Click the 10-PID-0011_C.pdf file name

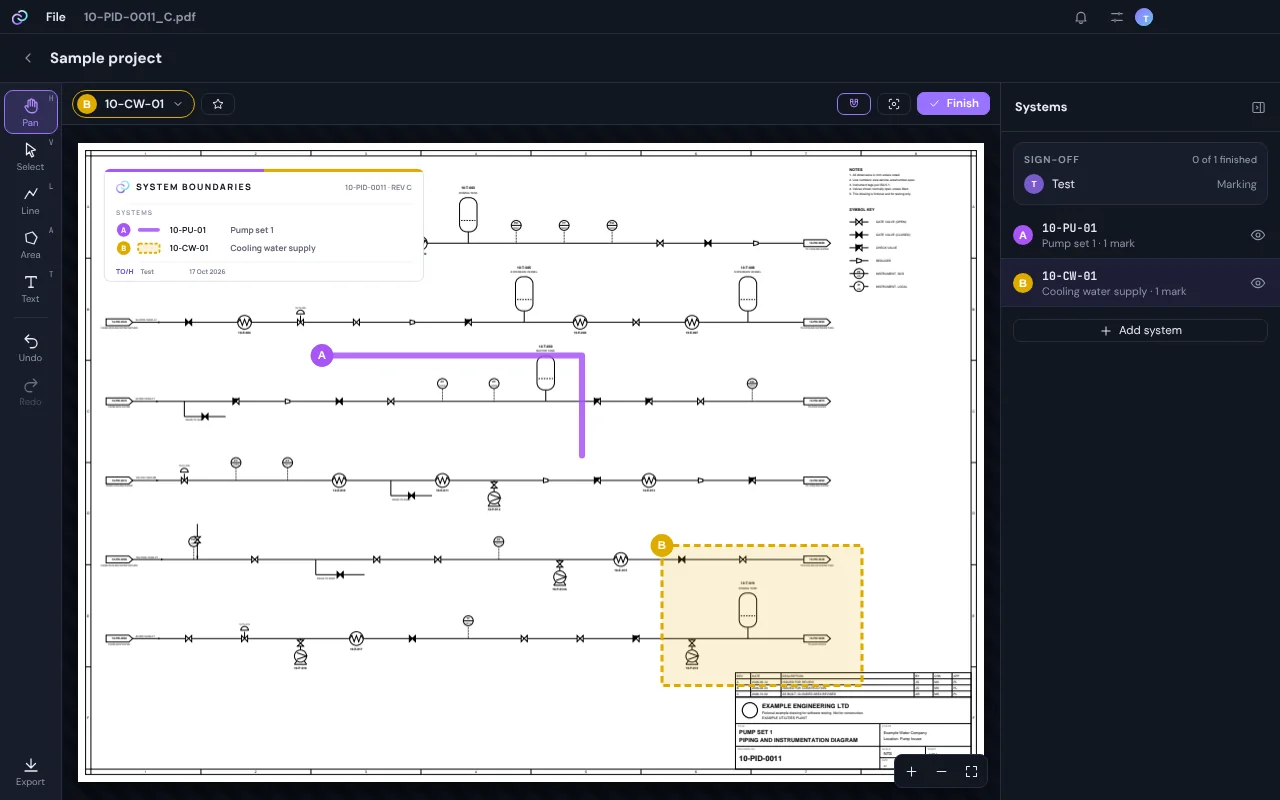point(139,17)
